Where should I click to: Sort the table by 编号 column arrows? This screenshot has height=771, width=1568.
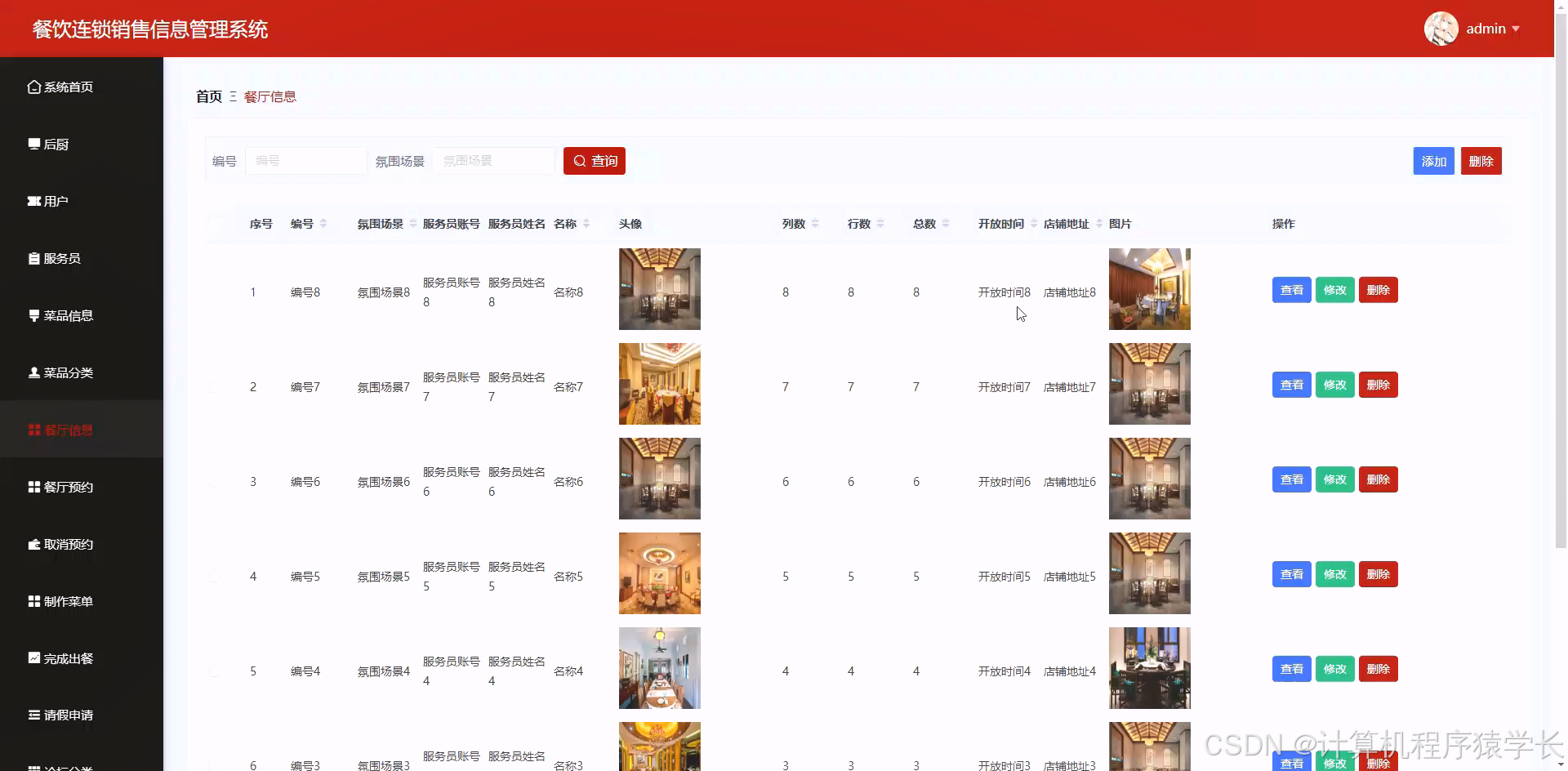coord(323,224)
